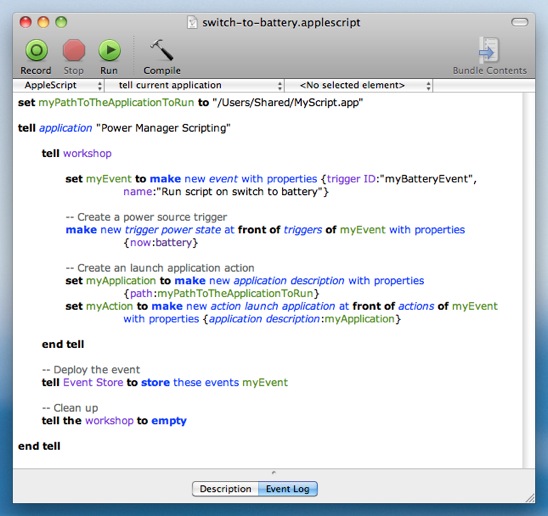Screen dimensions: 548x516
Task: Switch to the Event Log tab
Action: (288, 489)
